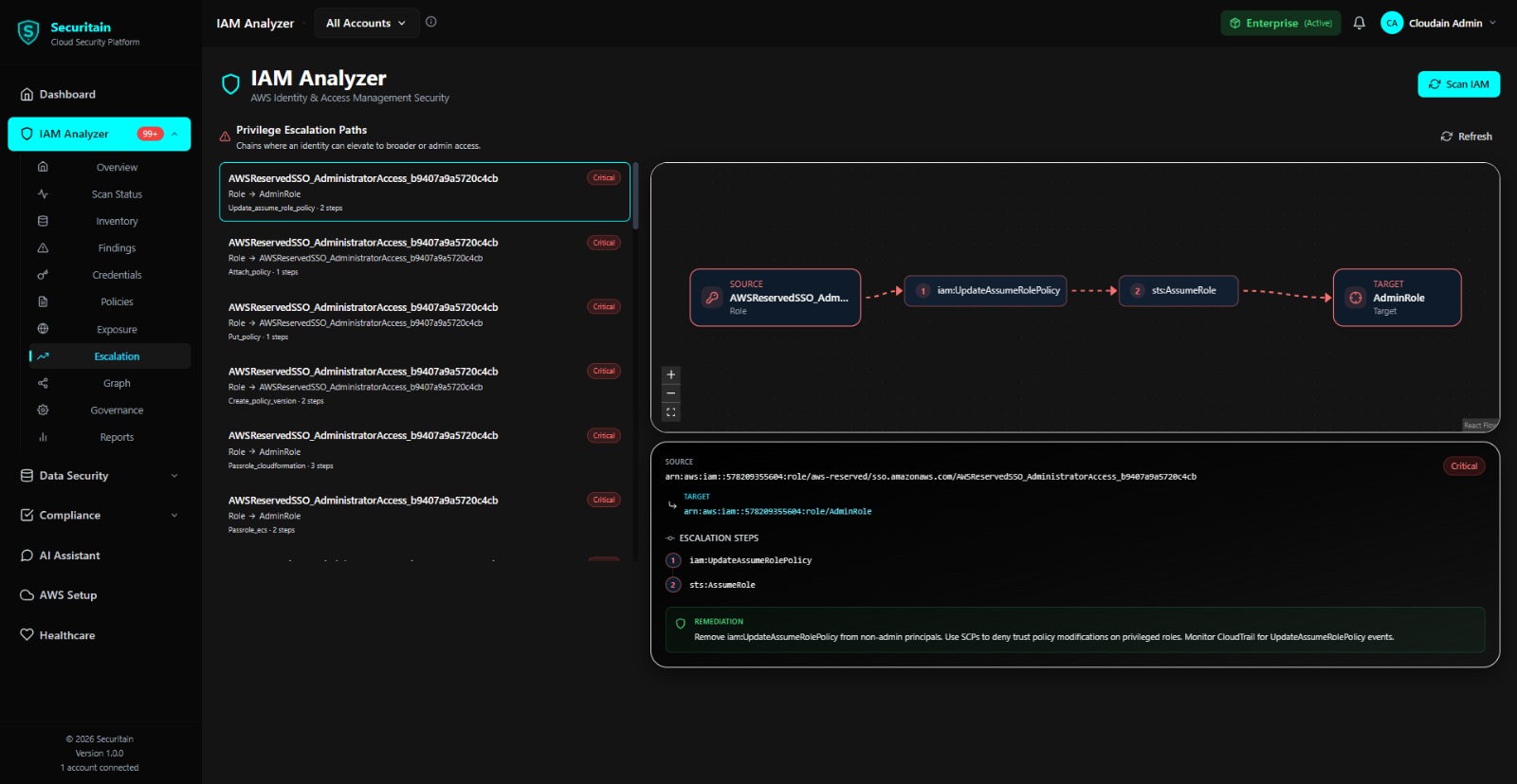Click the sts:AssumeRole graph node

(x=1179, y=291)
